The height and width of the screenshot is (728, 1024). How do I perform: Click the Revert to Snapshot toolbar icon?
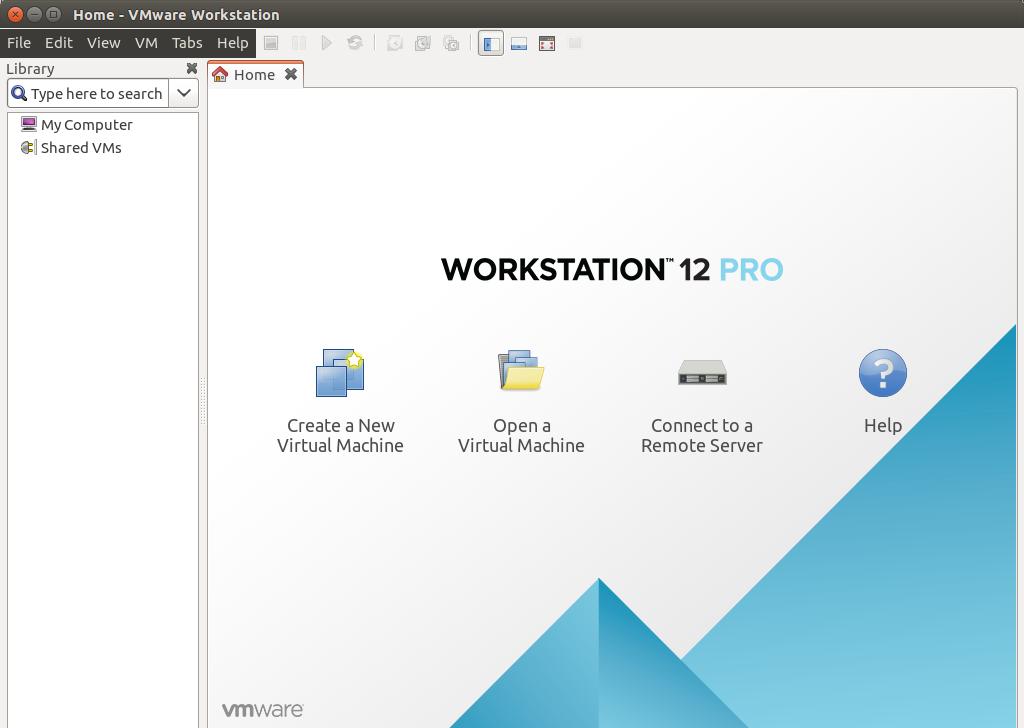pos(423,43)
